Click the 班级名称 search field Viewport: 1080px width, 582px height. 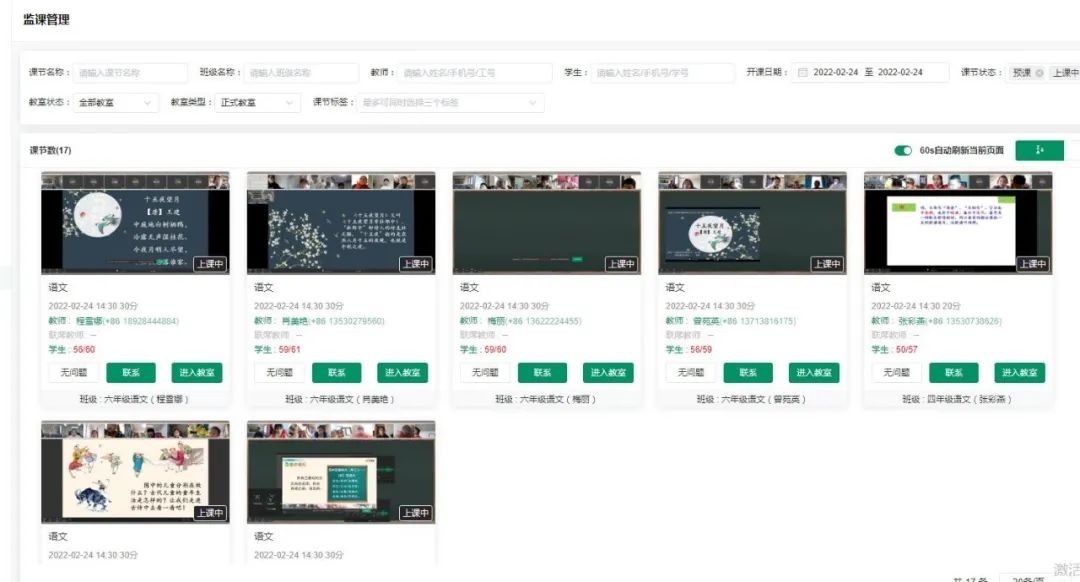(301, 73)
